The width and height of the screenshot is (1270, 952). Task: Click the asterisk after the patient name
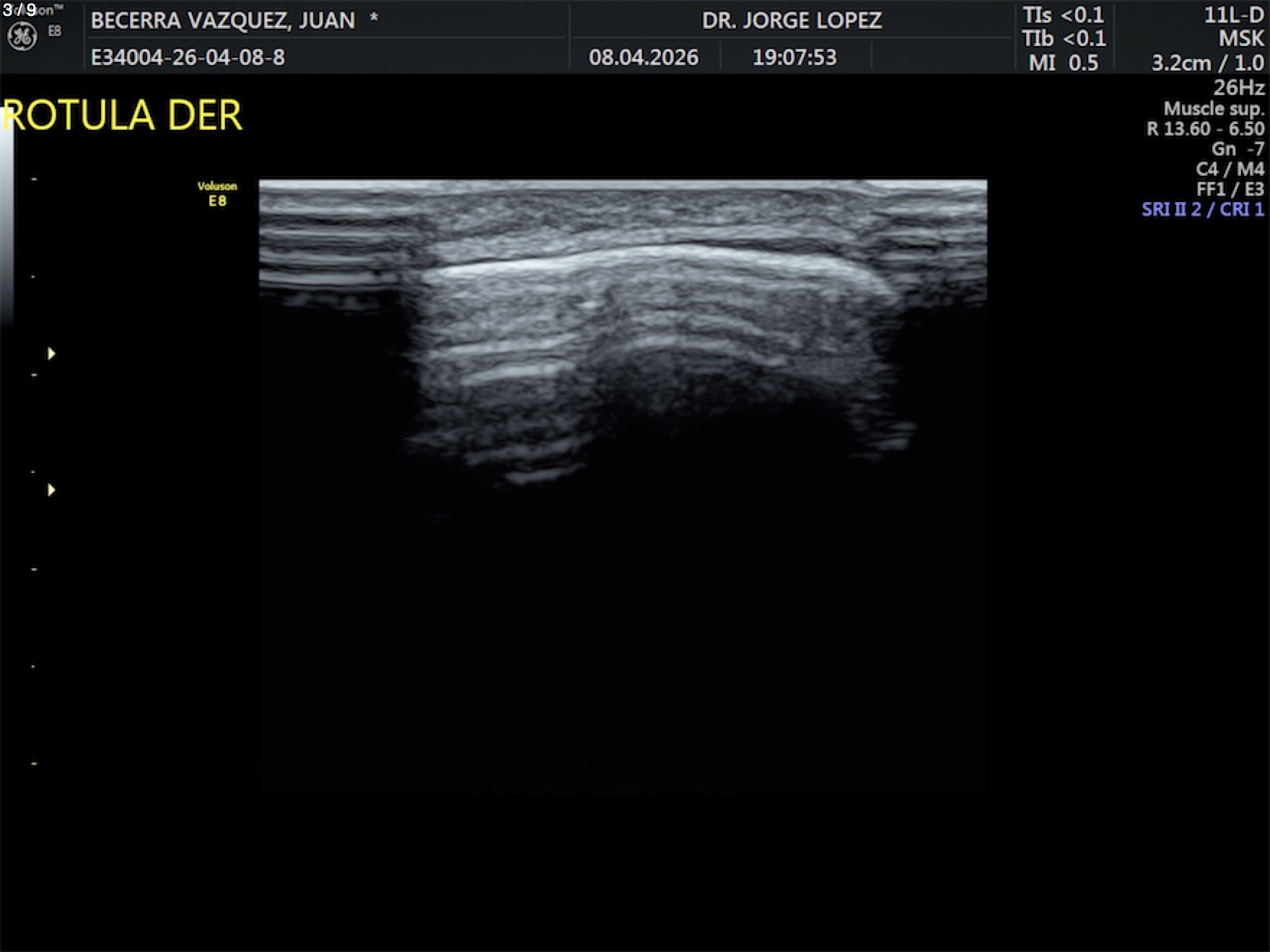374,19
